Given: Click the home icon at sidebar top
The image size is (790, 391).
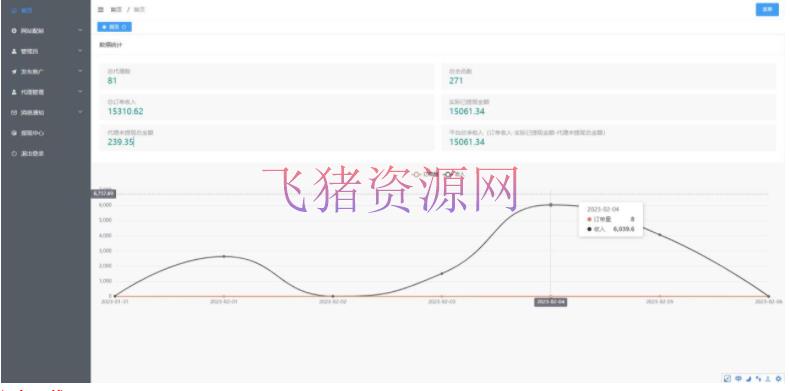Looking at the screenshot, I should pyautogui.click(x=14, y=10).
